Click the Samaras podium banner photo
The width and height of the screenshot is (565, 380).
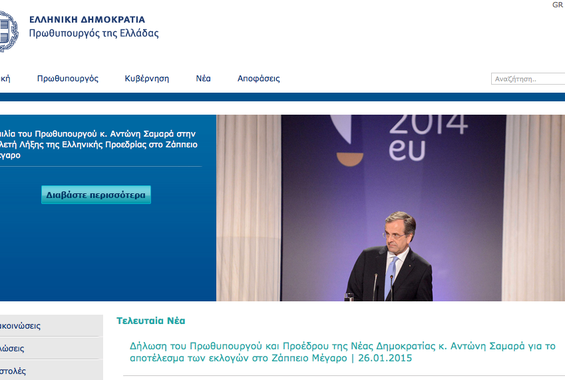pyautogui.click(x=391, y=208)
